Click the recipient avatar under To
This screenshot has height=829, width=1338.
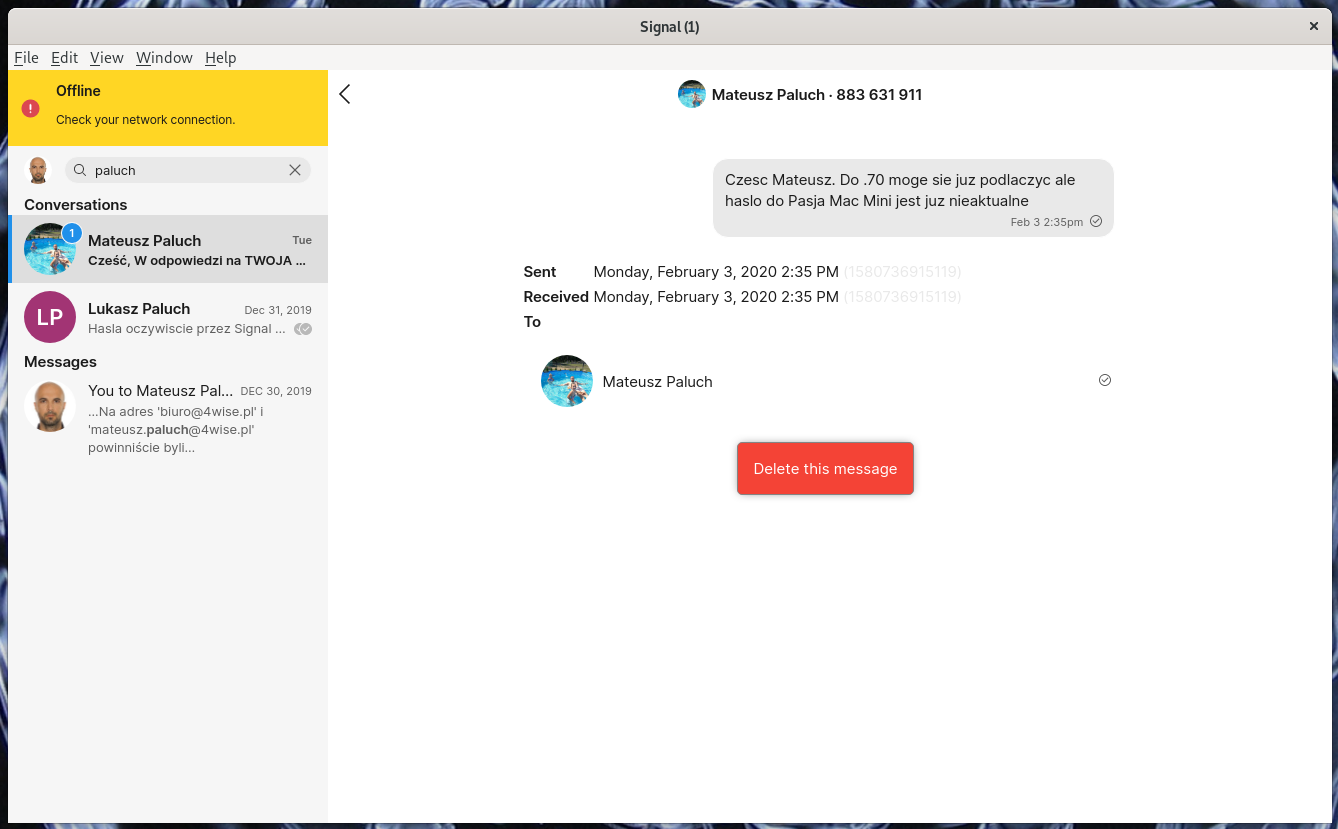567,381
